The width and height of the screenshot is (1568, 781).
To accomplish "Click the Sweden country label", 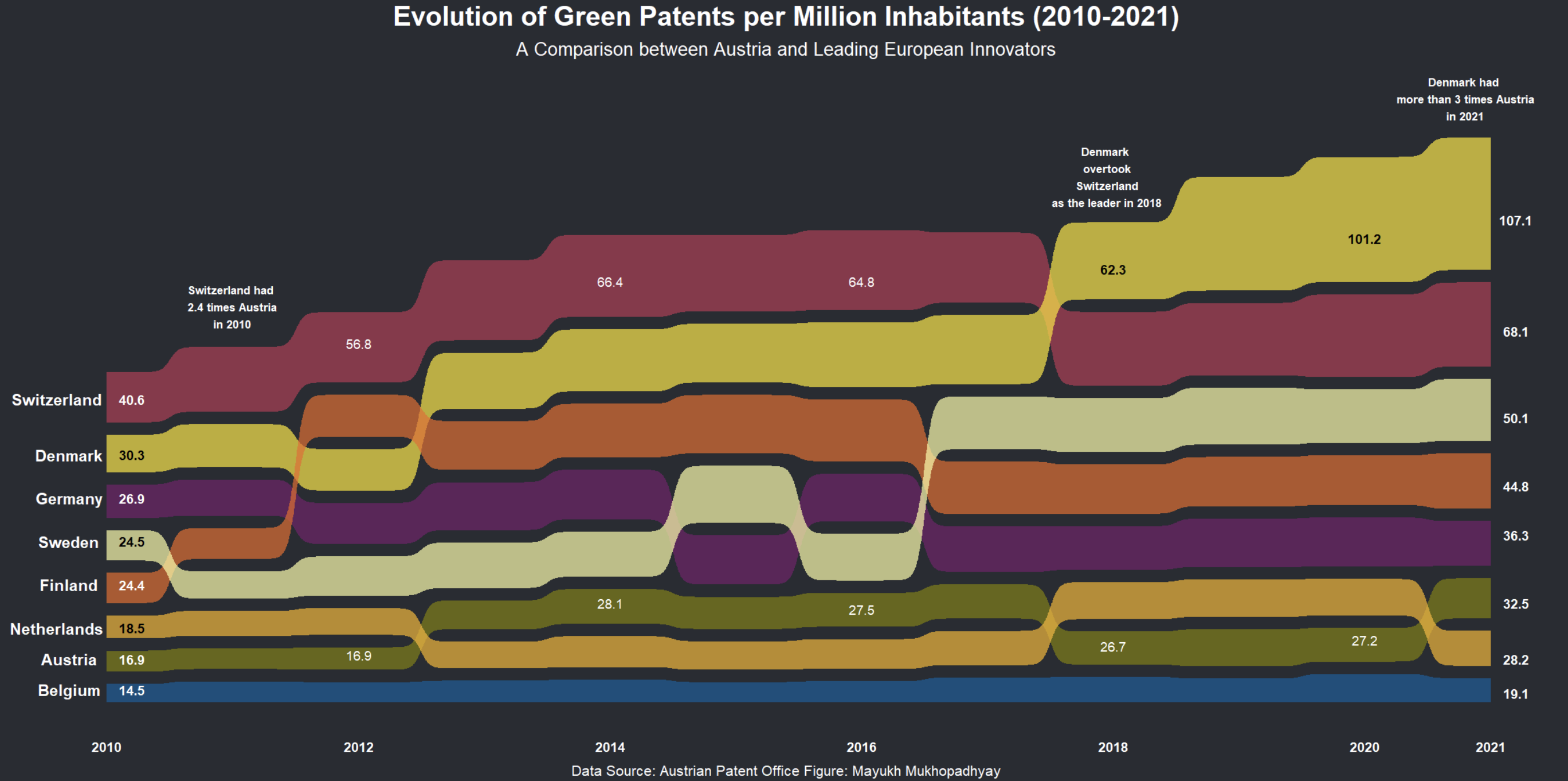I will (x=68, y=542).
